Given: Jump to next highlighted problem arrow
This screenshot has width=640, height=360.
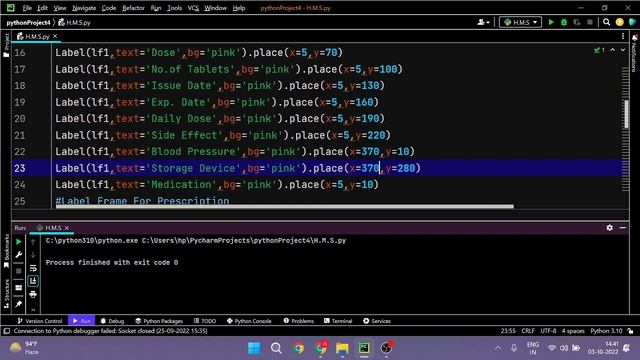Looking at the screenshot, I should pos(623,50).
